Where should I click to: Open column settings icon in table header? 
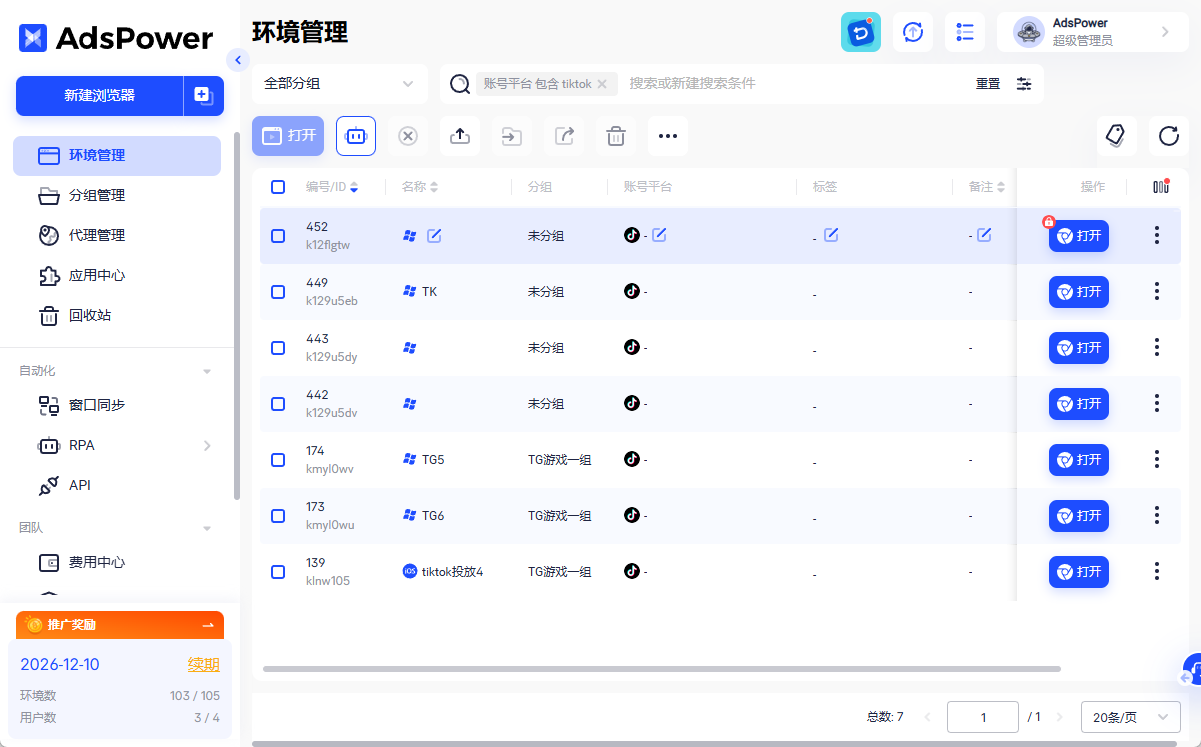click(x=1160, y=187)
